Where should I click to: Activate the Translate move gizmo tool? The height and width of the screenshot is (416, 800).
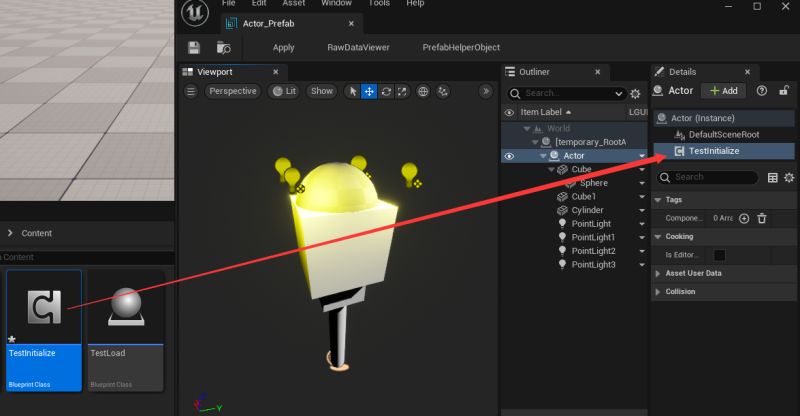coord(369,91)
